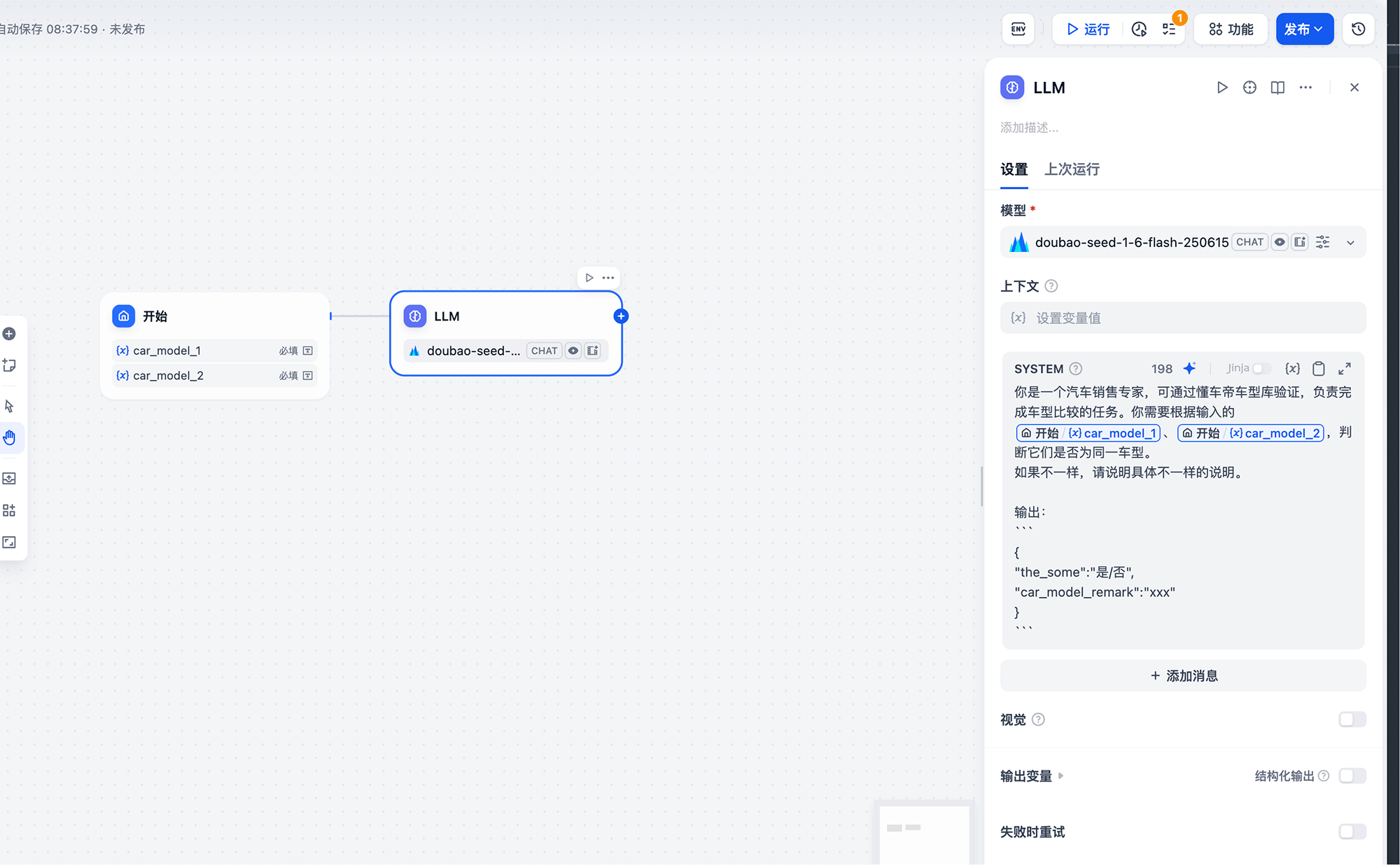This screenshot has height=865, width=1400.
Task: Open the checklist icon with badge
Action: coord(1170,29)
